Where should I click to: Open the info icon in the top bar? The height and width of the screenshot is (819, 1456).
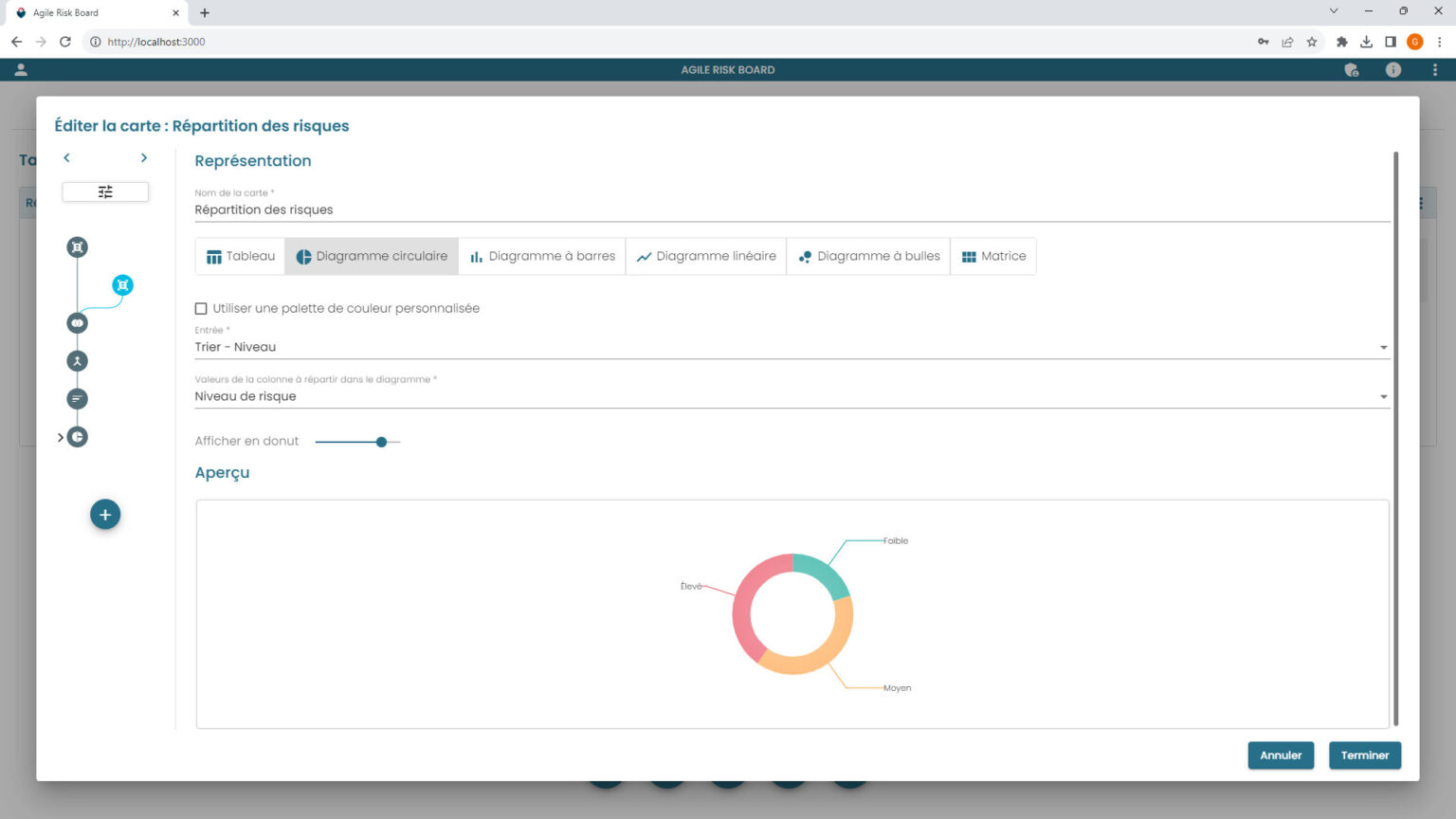1392,69
